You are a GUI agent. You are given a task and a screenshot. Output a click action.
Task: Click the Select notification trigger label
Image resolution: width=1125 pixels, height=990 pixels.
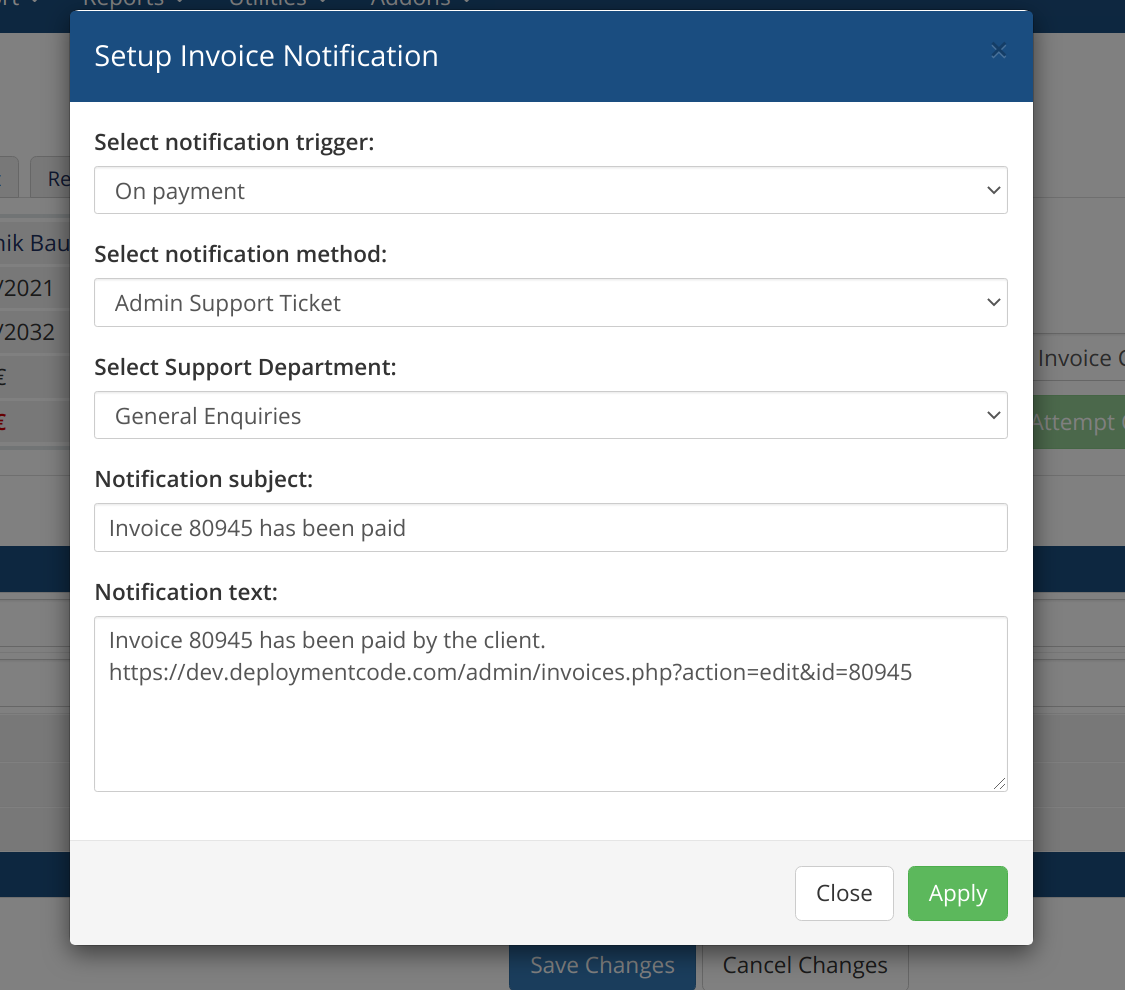point(234,142)
